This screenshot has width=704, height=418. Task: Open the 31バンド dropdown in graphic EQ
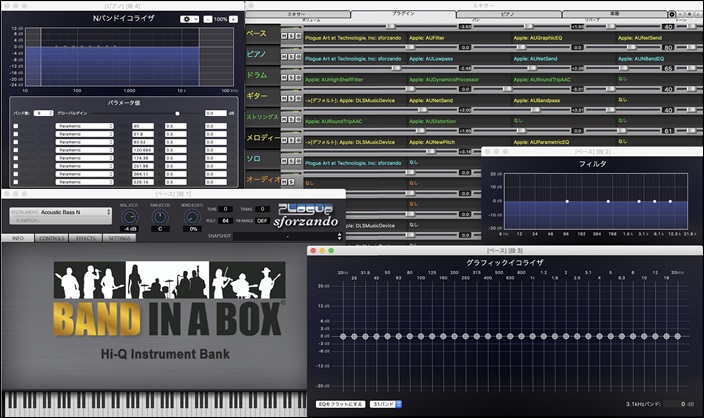tap(386, 404)
